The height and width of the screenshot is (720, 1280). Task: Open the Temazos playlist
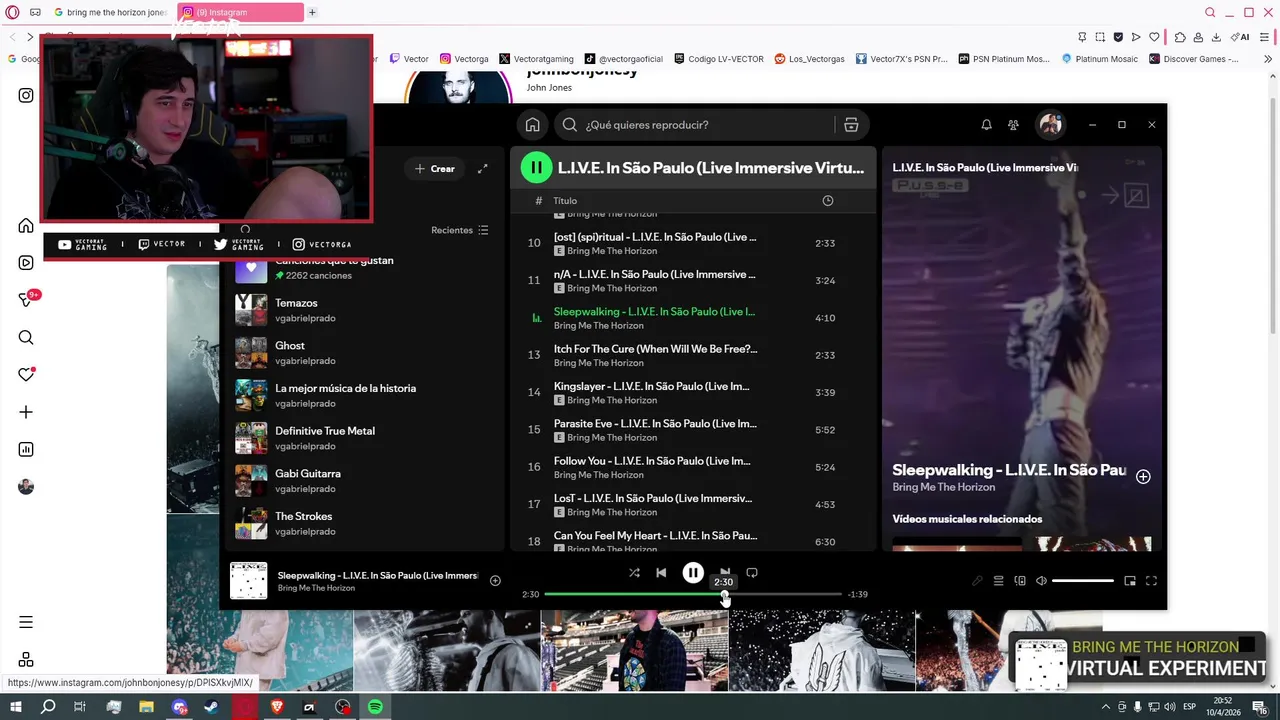tap(364, 310)
